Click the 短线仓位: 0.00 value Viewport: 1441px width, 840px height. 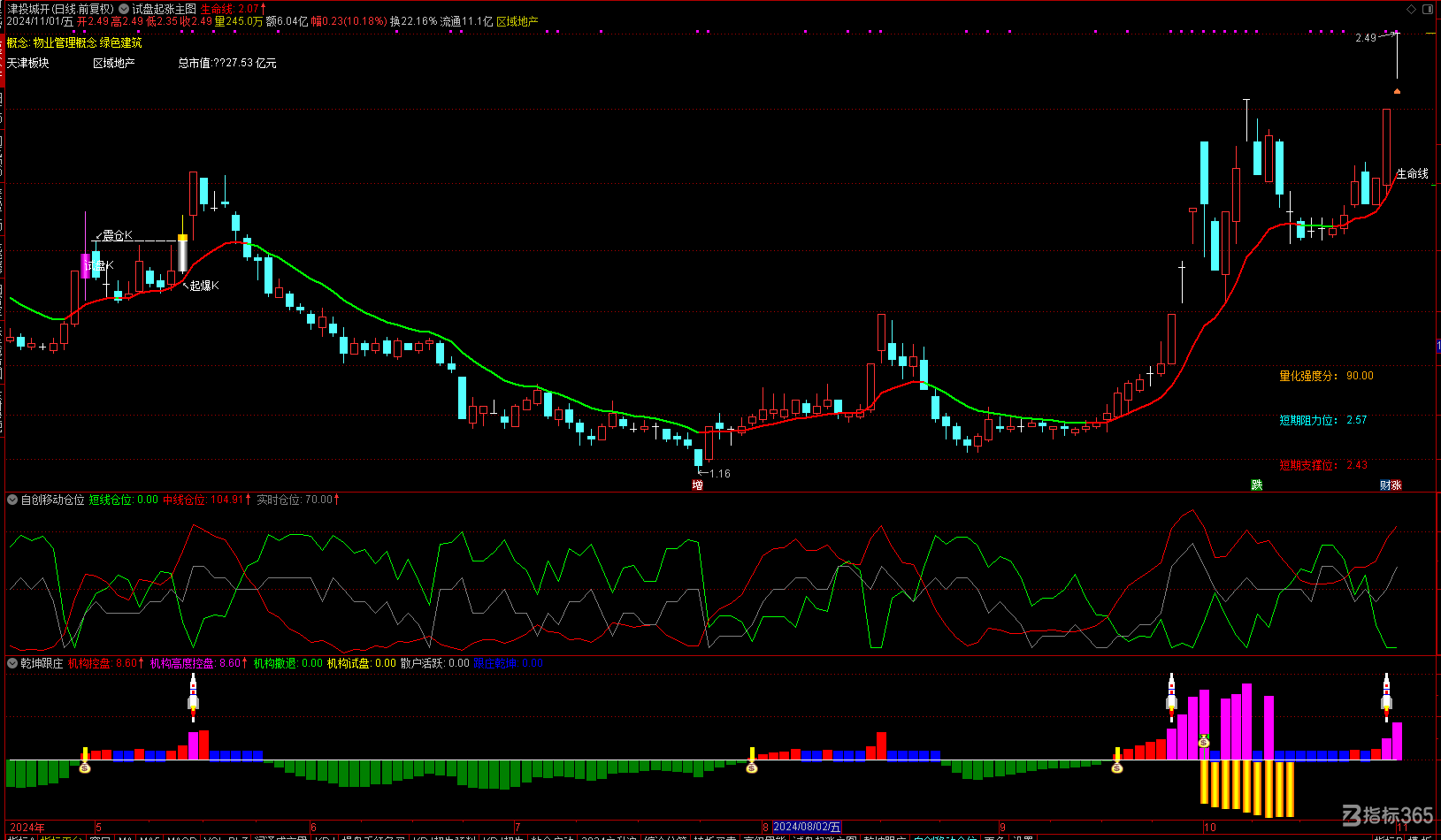[124, 500]
